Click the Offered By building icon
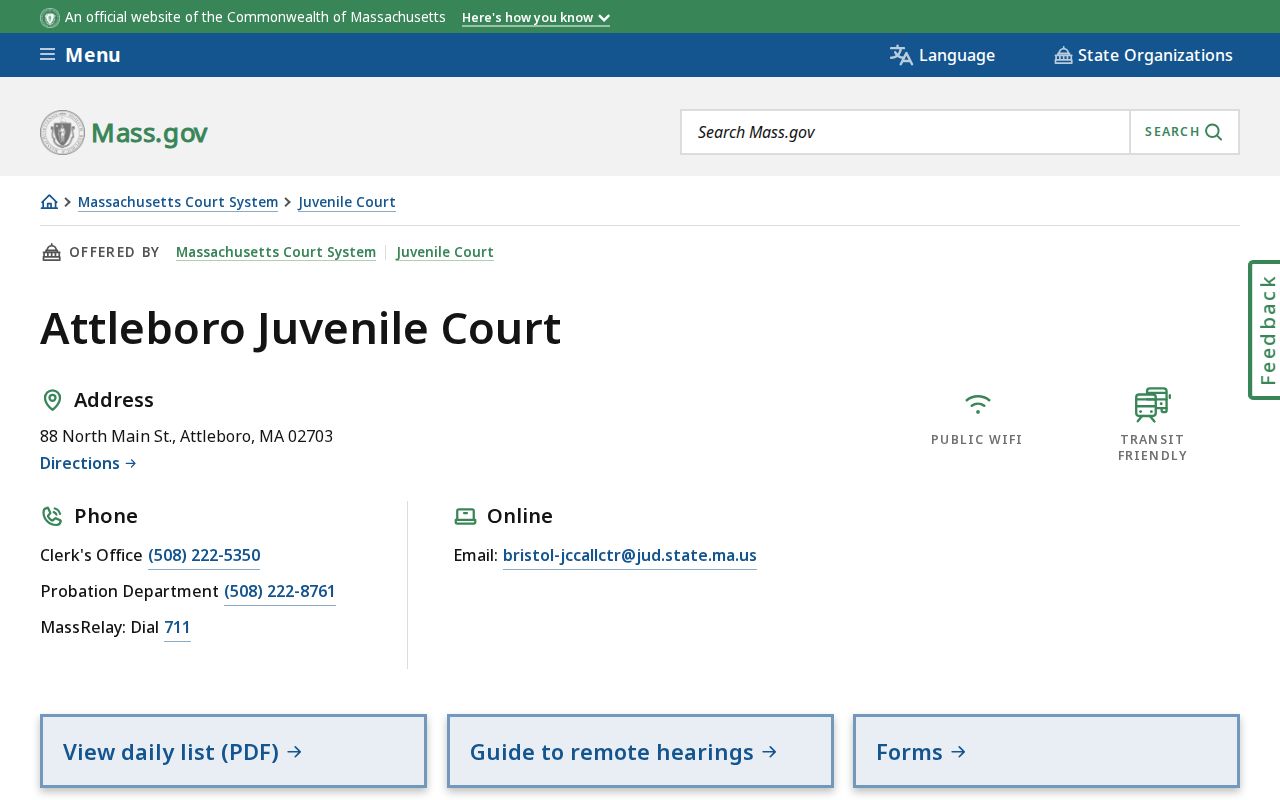Screen dimensions: 1280x800 pos(51,252)
